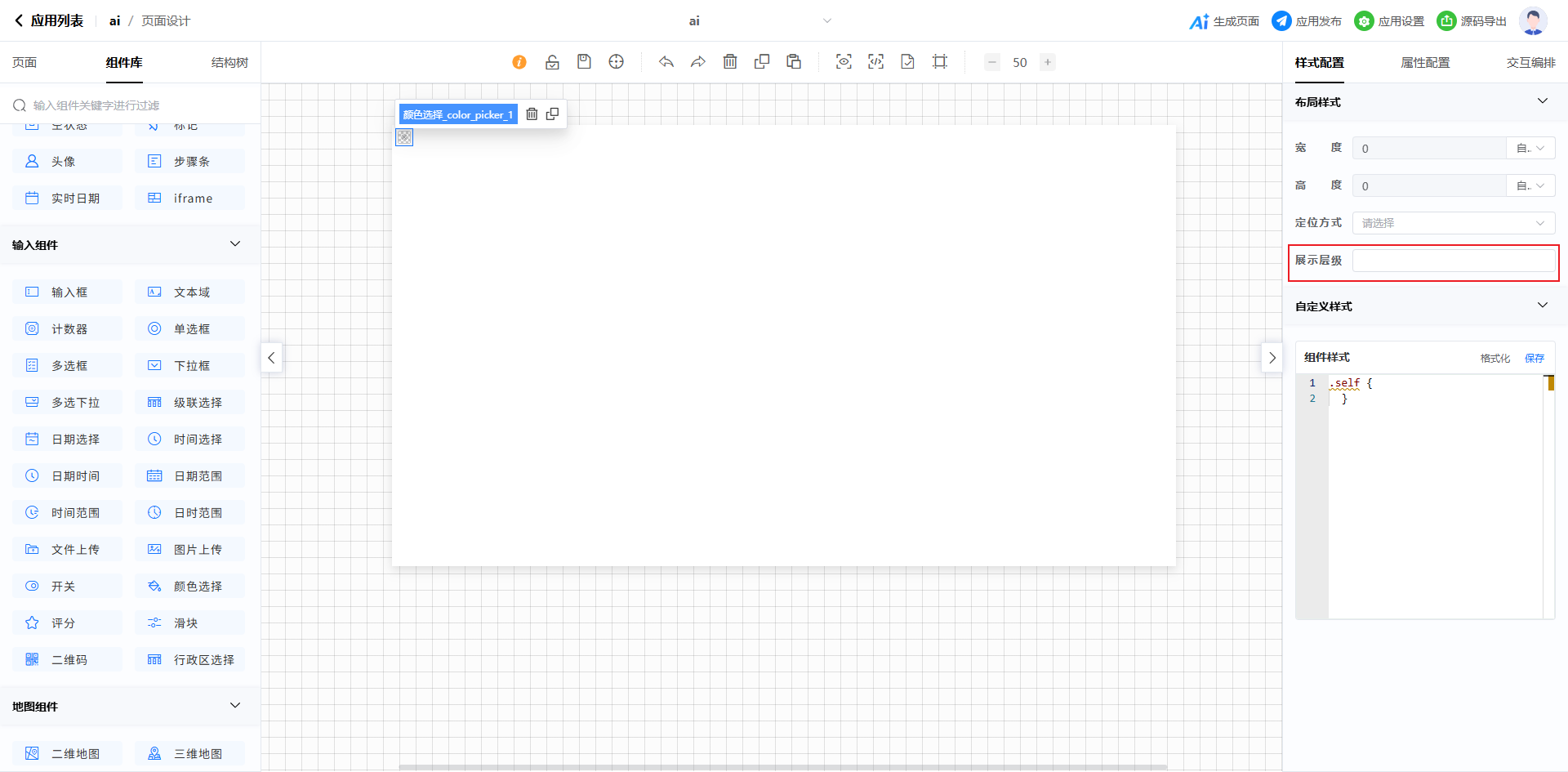
Task: Click the 应用发布 button
Action: click(x=1307, y=21)
